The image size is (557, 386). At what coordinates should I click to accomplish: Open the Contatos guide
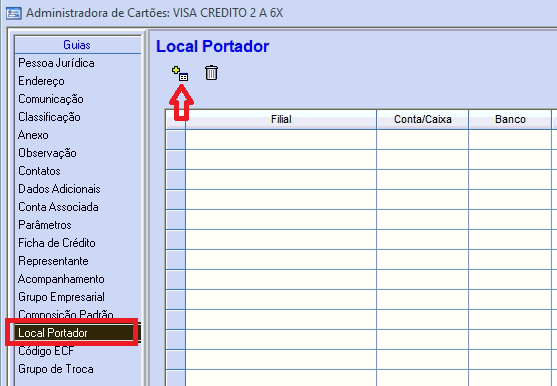[39, 171]
